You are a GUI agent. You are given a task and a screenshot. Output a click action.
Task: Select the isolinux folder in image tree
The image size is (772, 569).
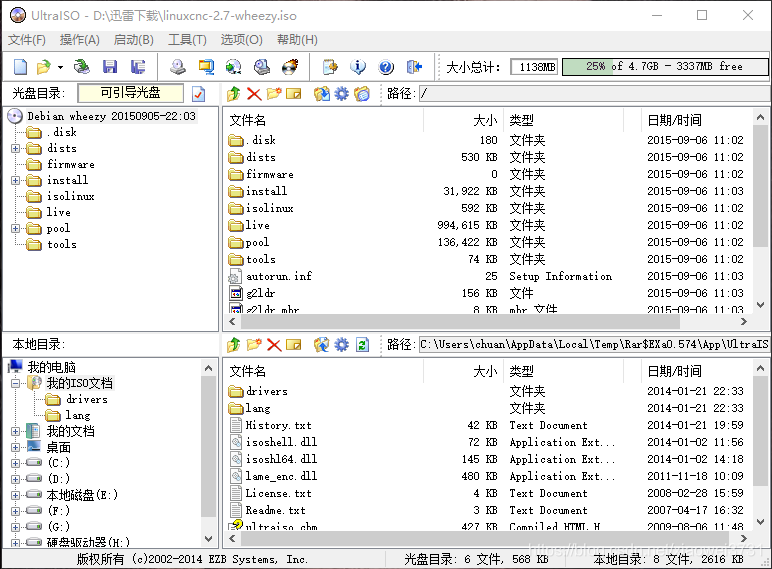[70, 196]
